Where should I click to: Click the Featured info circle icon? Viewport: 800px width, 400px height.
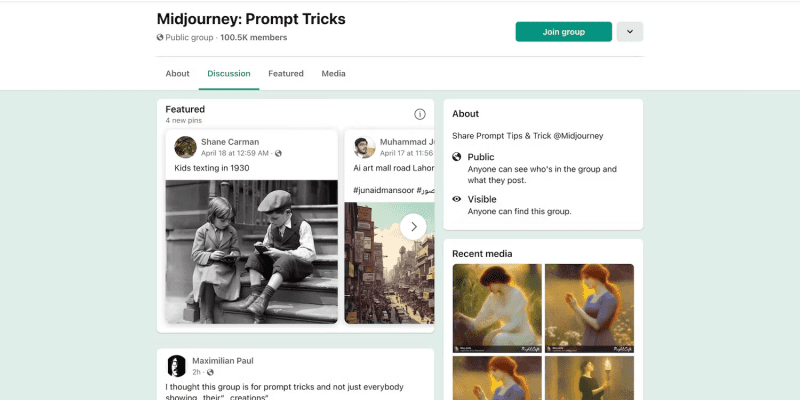pos(419,114)
